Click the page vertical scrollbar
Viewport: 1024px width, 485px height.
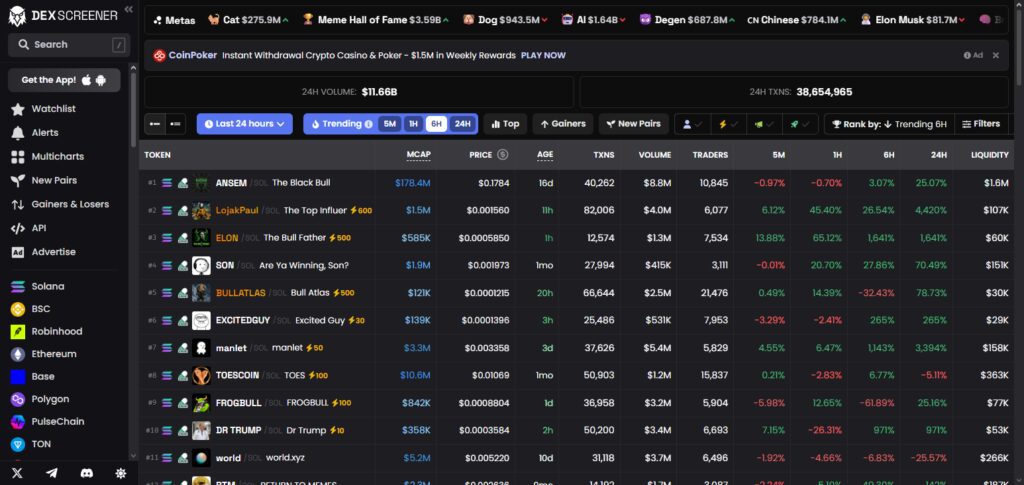[1020, 49]
